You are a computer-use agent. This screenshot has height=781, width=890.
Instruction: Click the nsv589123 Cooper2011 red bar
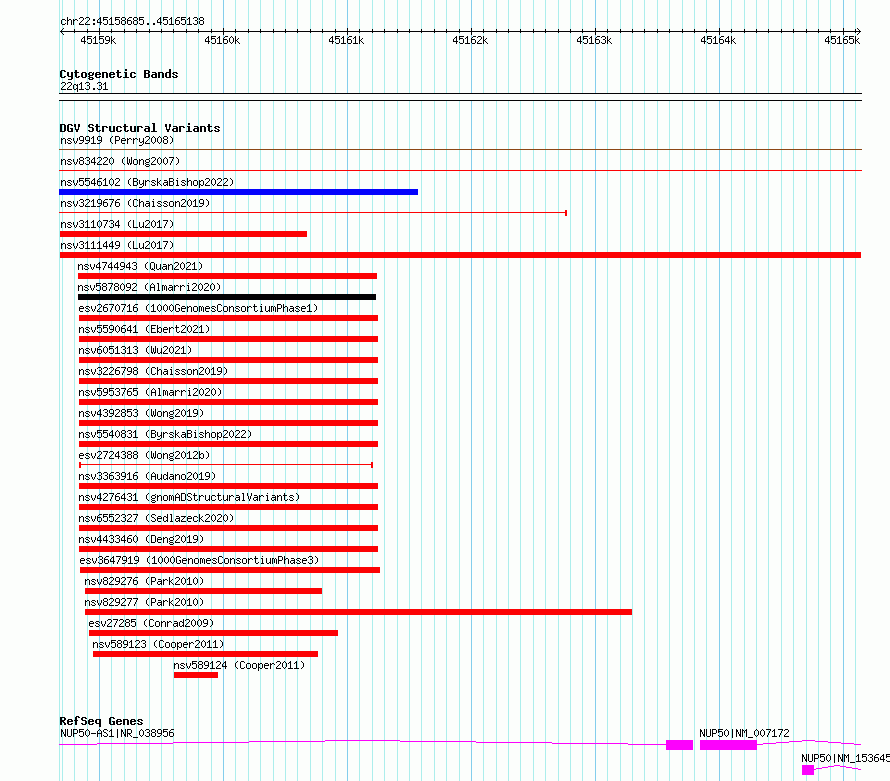[205, 654]
